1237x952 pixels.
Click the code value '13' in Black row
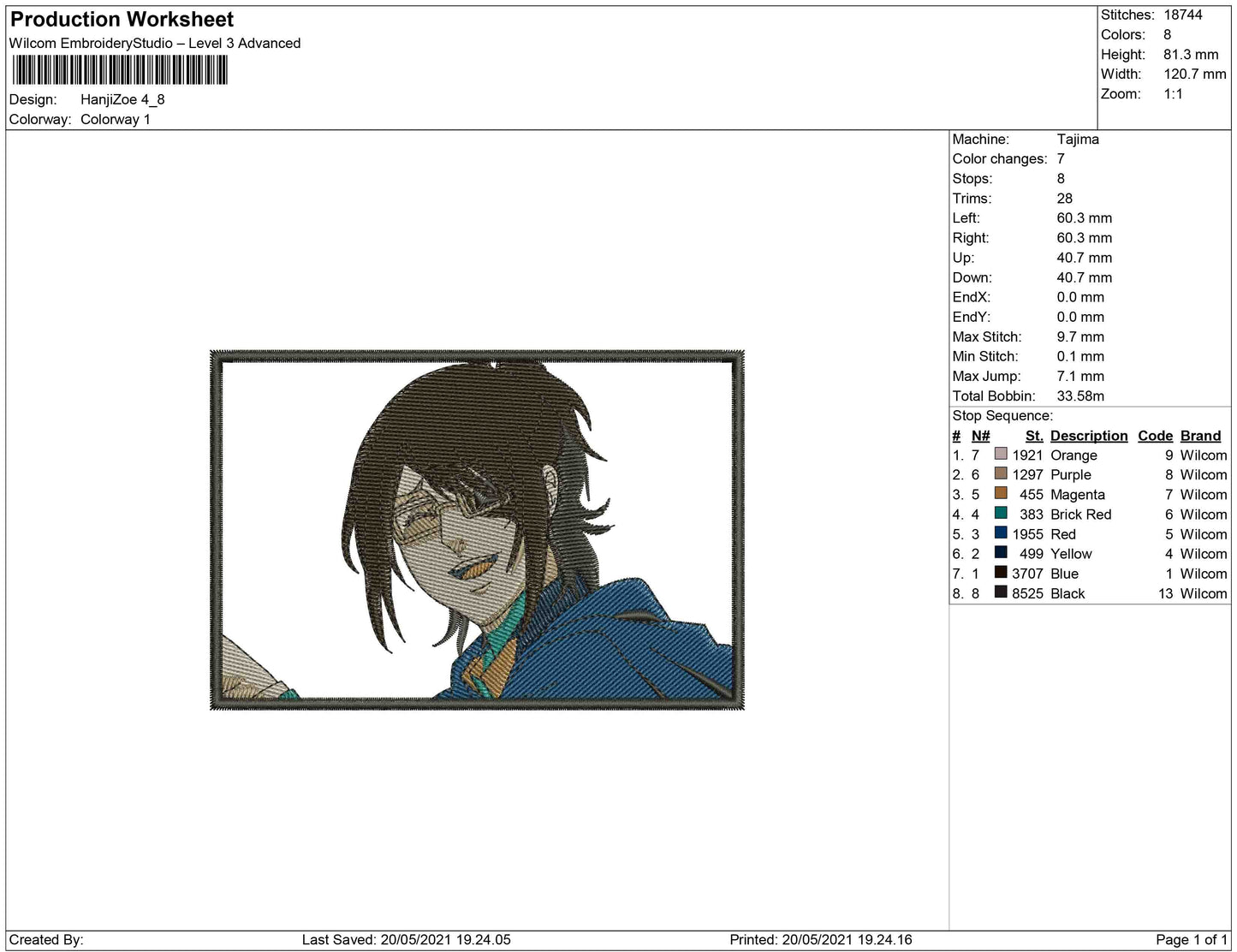[1165, 592]
